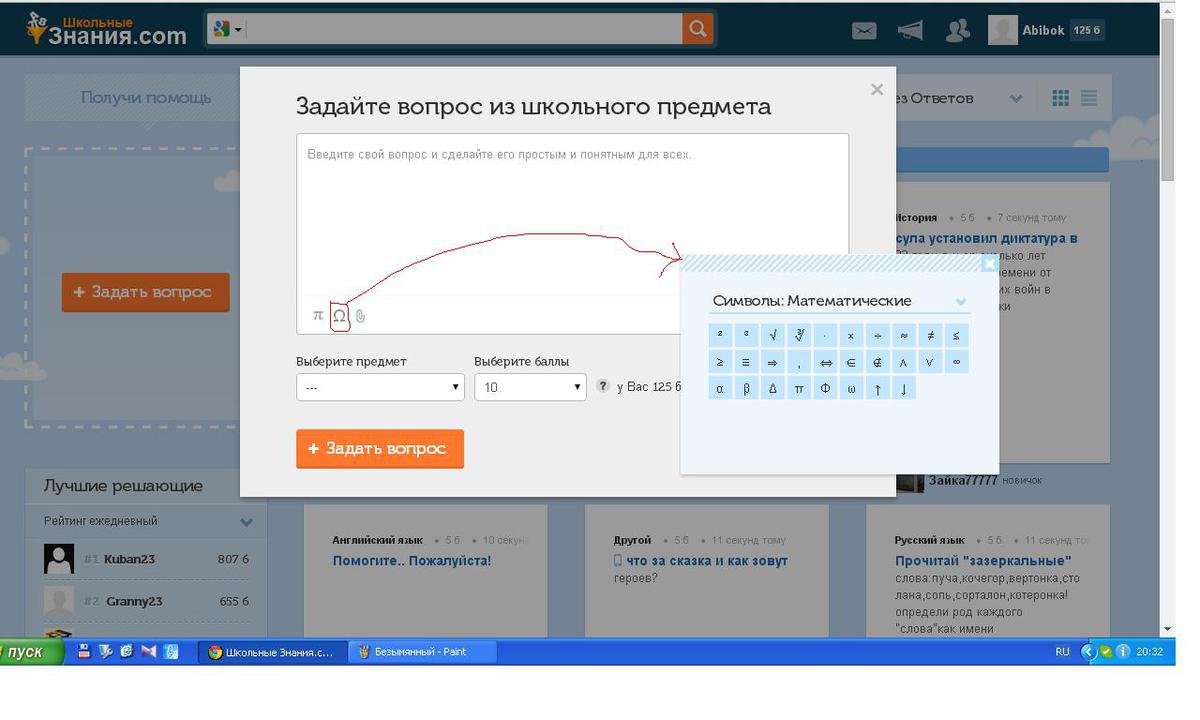Image resolution: width=1200 pixels, height=720 pixels.
Task: Open user Granny23 profile
Action: pos(134,601)
